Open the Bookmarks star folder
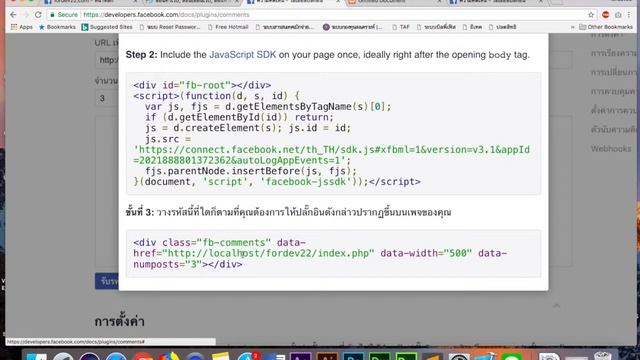Screen dimensions: 640x360 [57, 27]
